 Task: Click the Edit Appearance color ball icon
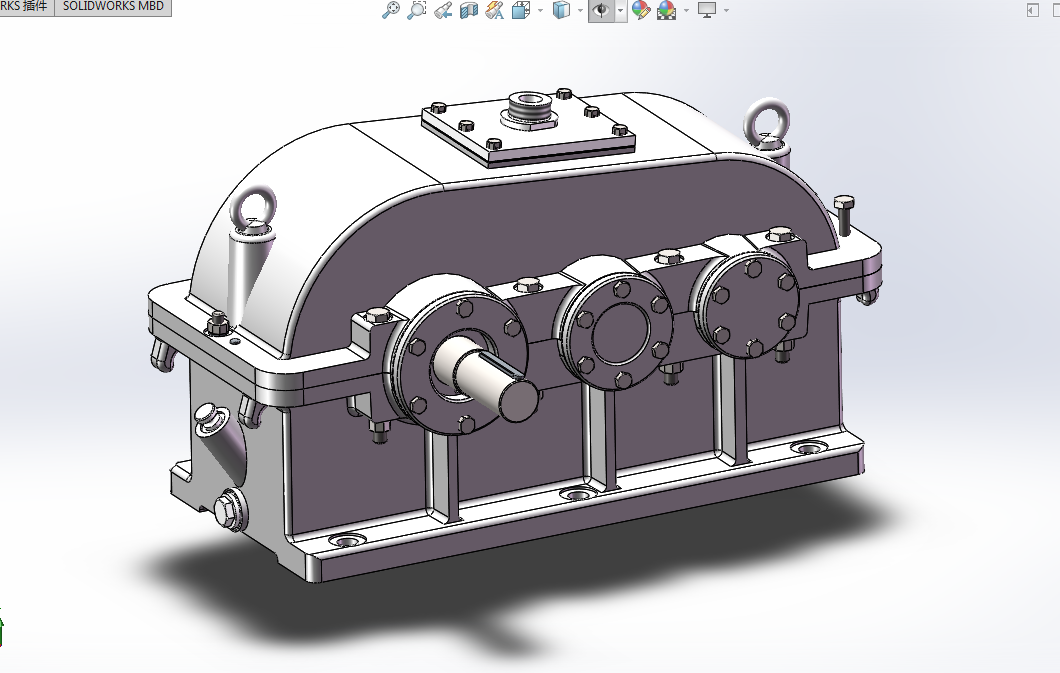point(640,10)
